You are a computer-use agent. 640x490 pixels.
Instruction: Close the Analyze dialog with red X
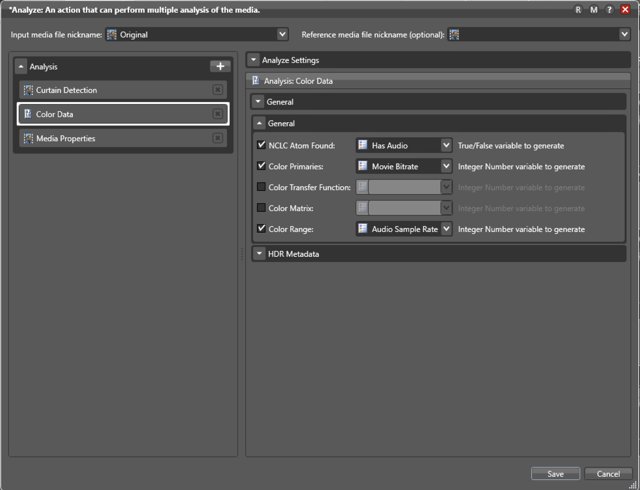coord(625,10)
